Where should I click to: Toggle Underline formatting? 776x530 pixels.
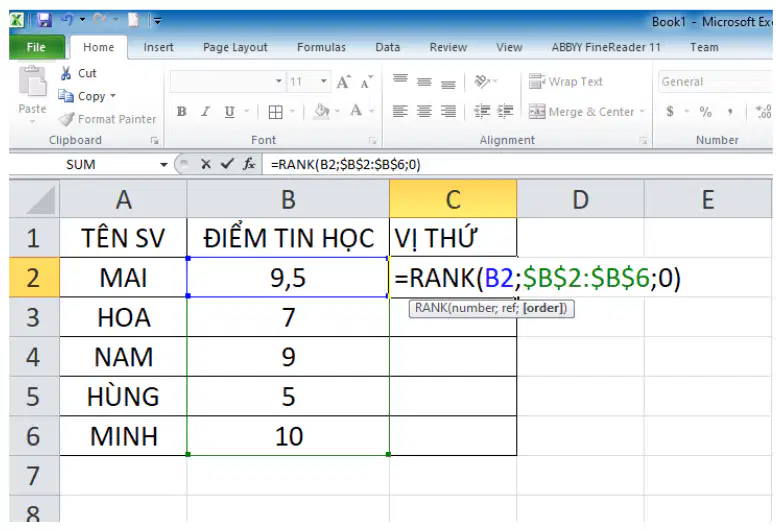[x=229, y=112]
